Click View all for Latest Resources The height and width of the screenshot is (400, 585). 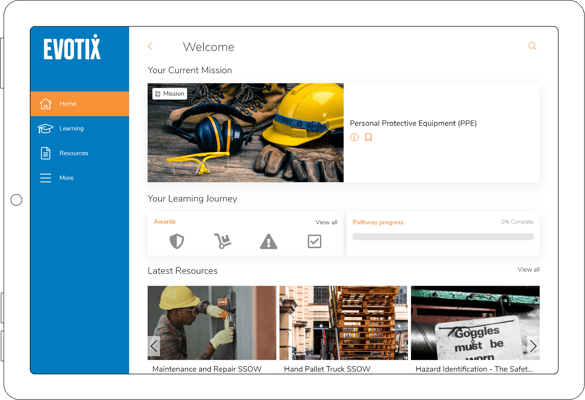pos(528,269)
